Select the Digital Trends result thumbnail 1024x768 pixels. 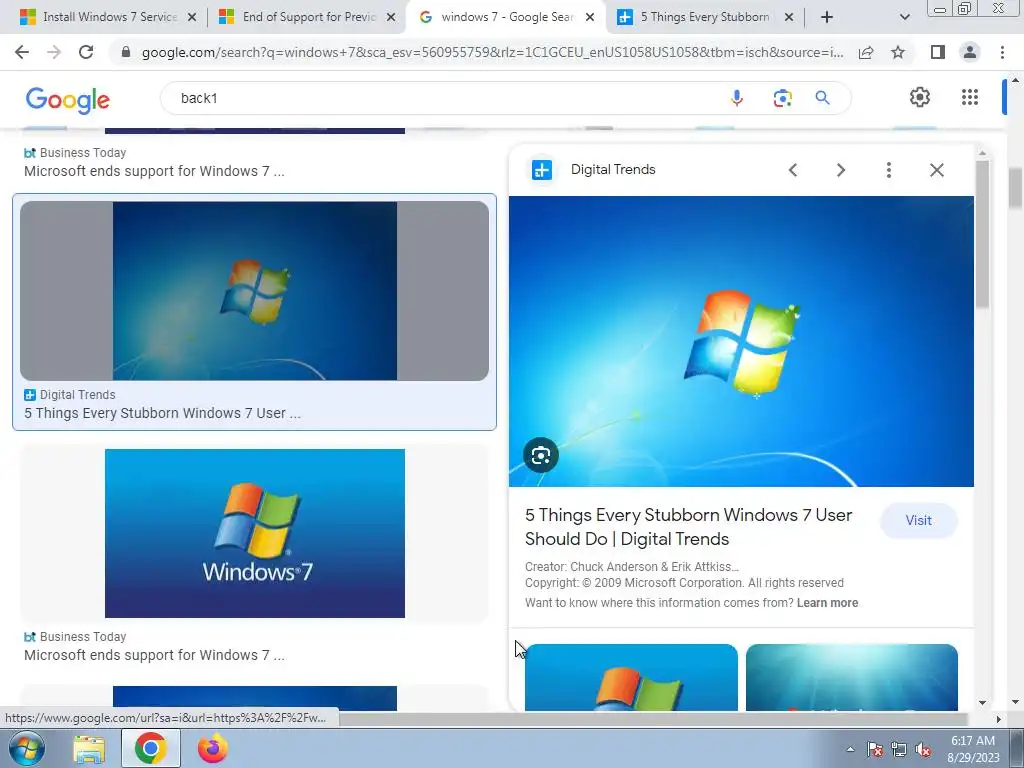point(255,291)
